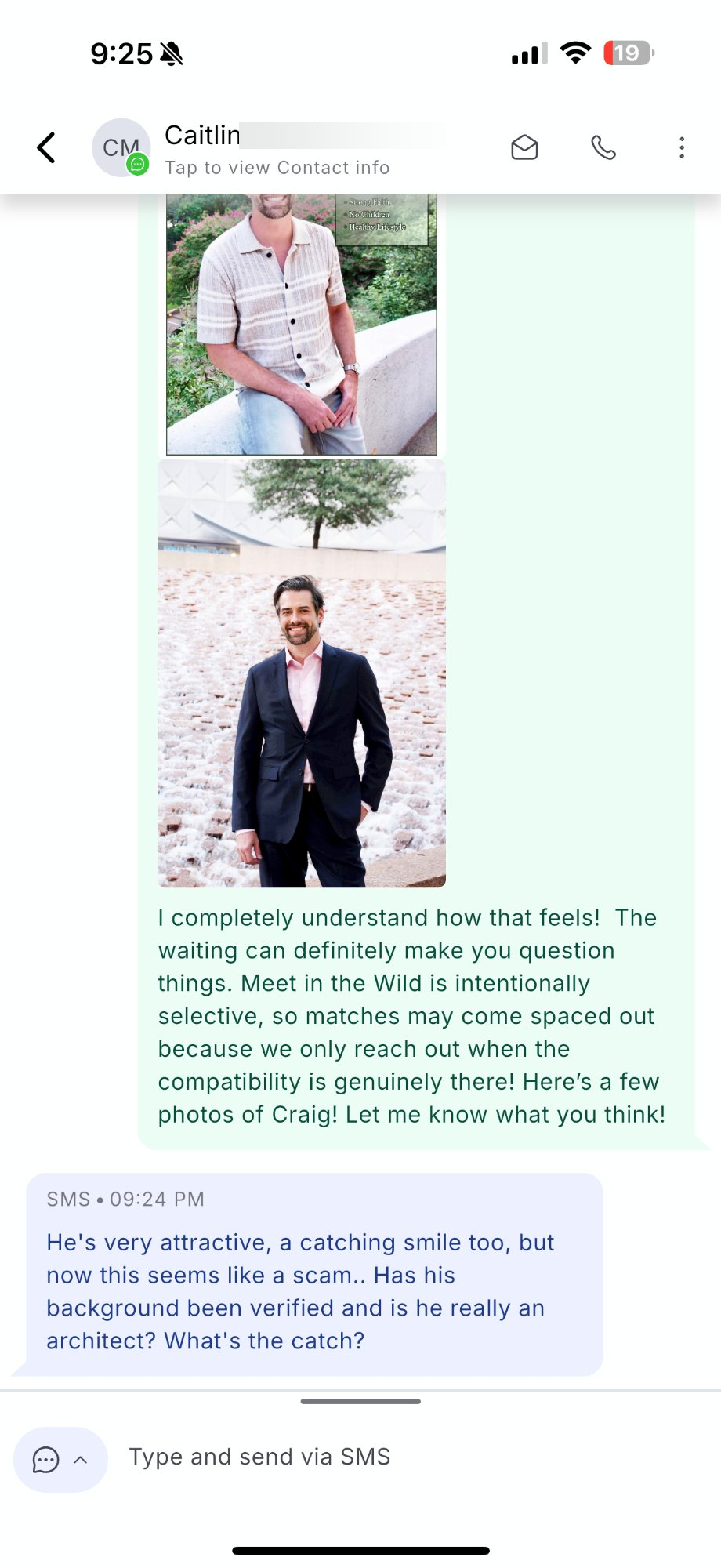Screen dimensions: 721x1568
Task: Tap the green WhatsApp badge on avatar
Action: 138,164
